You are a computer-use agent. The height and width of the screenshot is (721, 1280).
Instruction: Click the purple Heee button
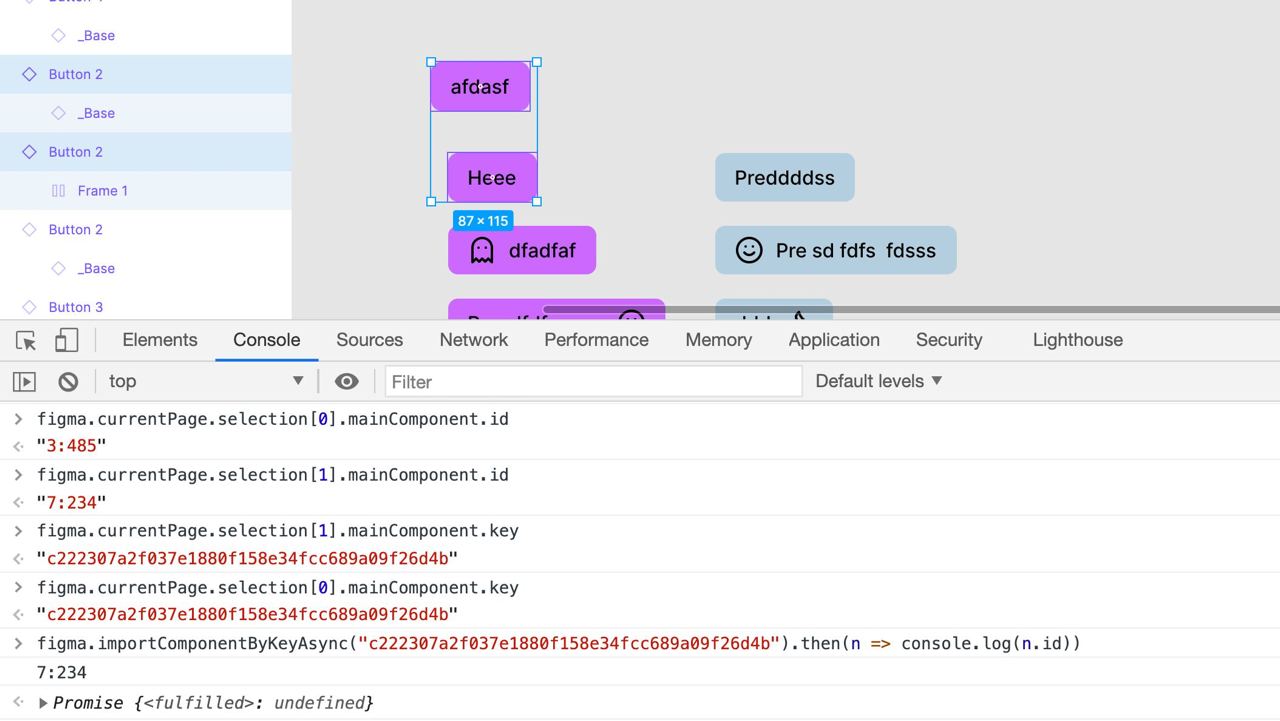pyautogui.click(x=492, y=178)
